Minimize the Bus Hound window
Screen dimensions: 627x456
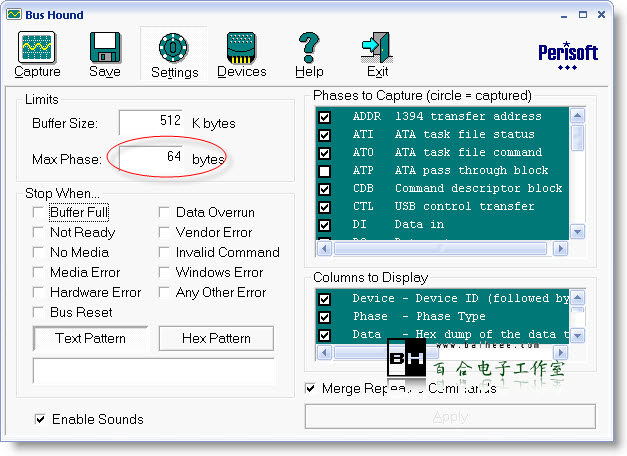(564, 15)
